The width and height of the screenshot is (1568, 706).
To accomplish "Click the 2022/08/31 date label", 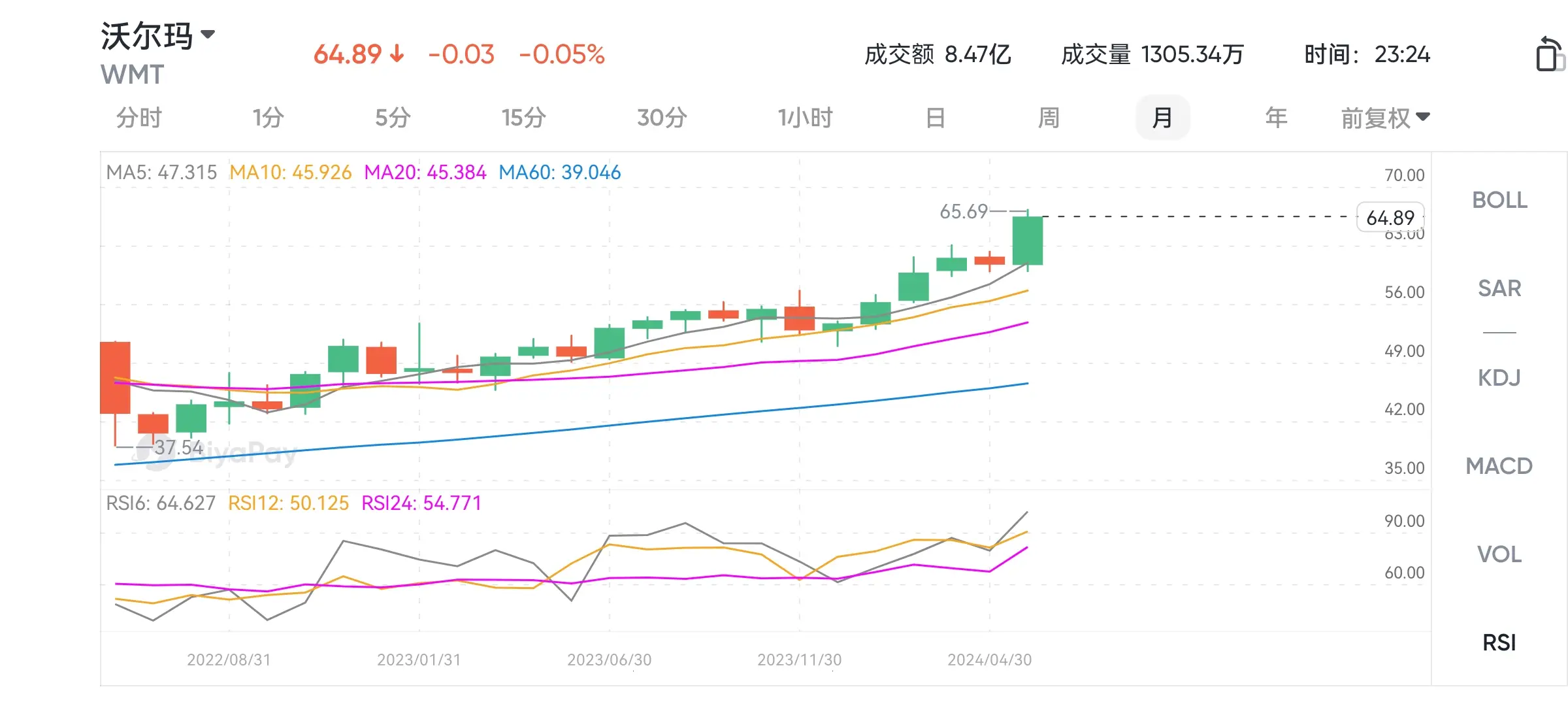I will 229,660.
